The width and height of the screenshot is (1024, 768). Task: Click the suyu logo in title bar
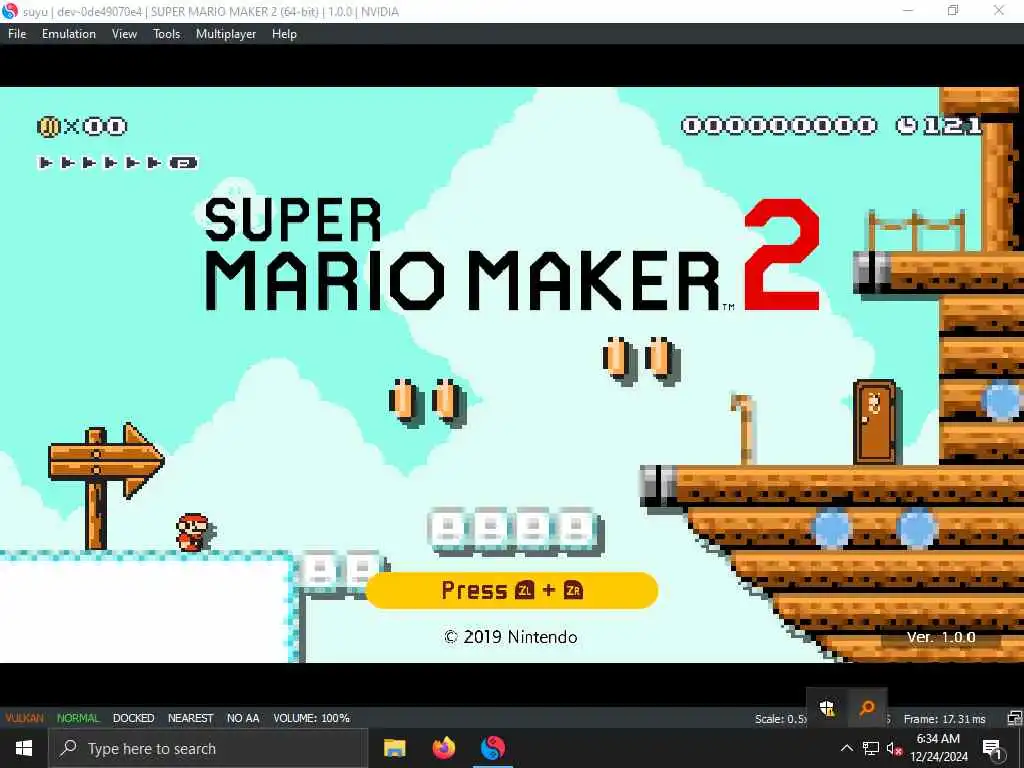tap(10, 11)
